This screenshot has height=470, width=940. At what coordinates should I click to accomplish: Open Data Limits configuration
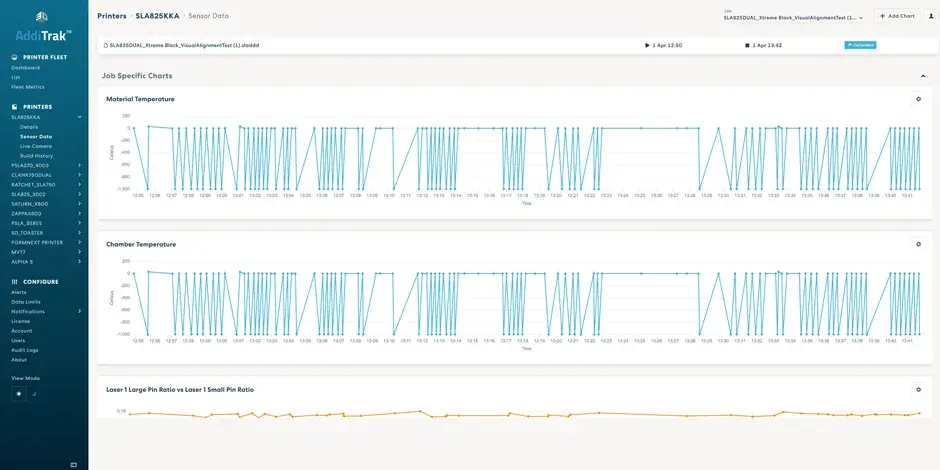(x=26, y=302)
